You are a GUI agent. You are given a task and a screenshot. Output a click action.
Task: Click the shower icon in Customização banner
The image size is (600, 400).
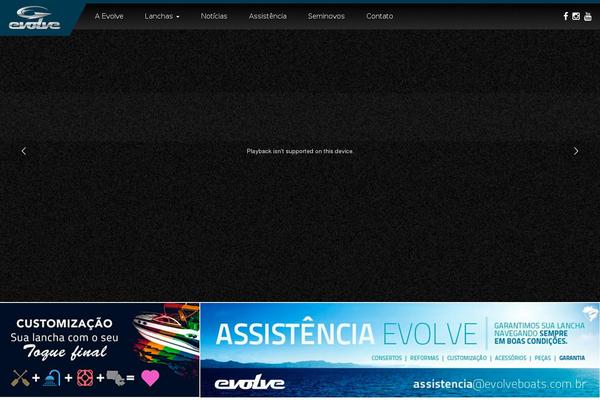point(52,378)
